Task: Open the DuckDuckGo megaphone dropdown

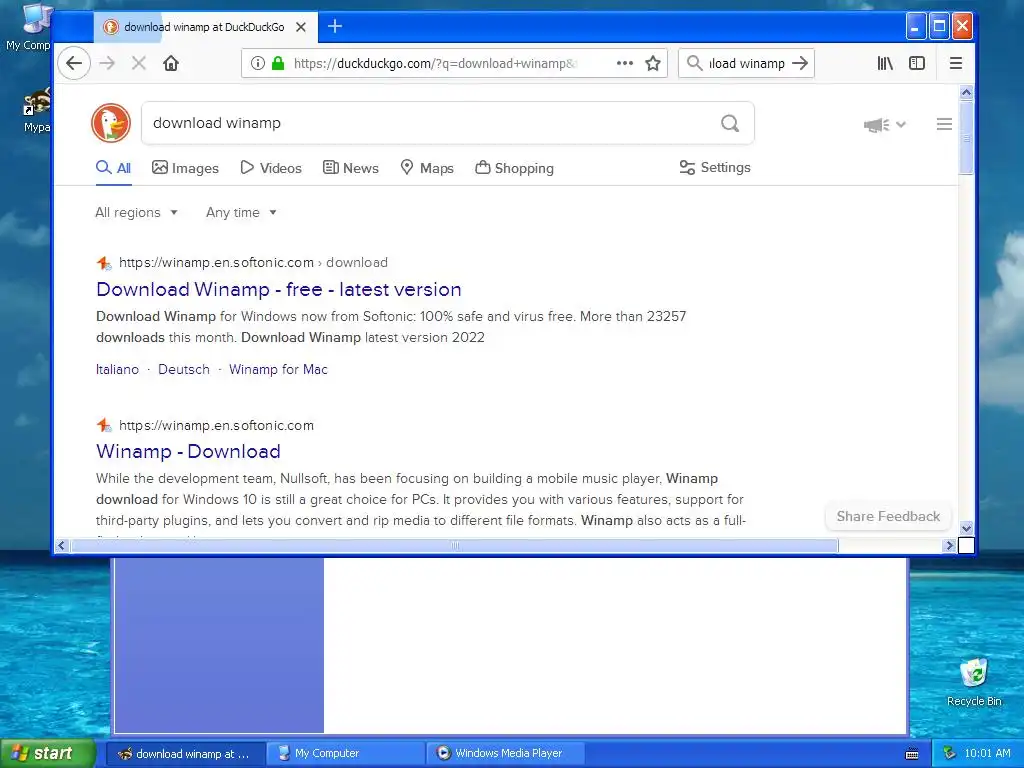Action: point(884,124)
